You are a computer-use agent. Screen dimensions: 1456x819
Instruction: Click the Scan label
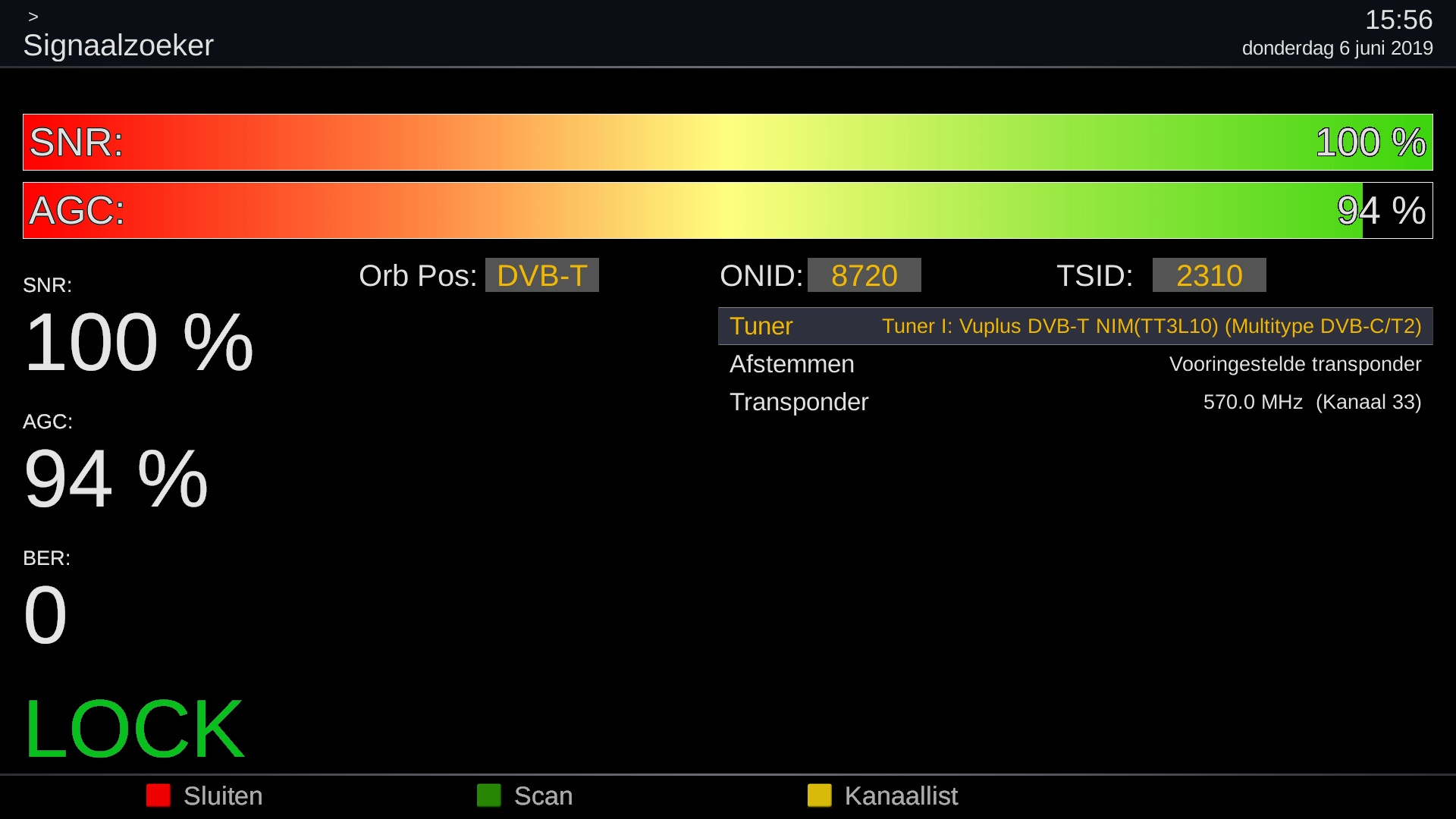pos(543,796)
